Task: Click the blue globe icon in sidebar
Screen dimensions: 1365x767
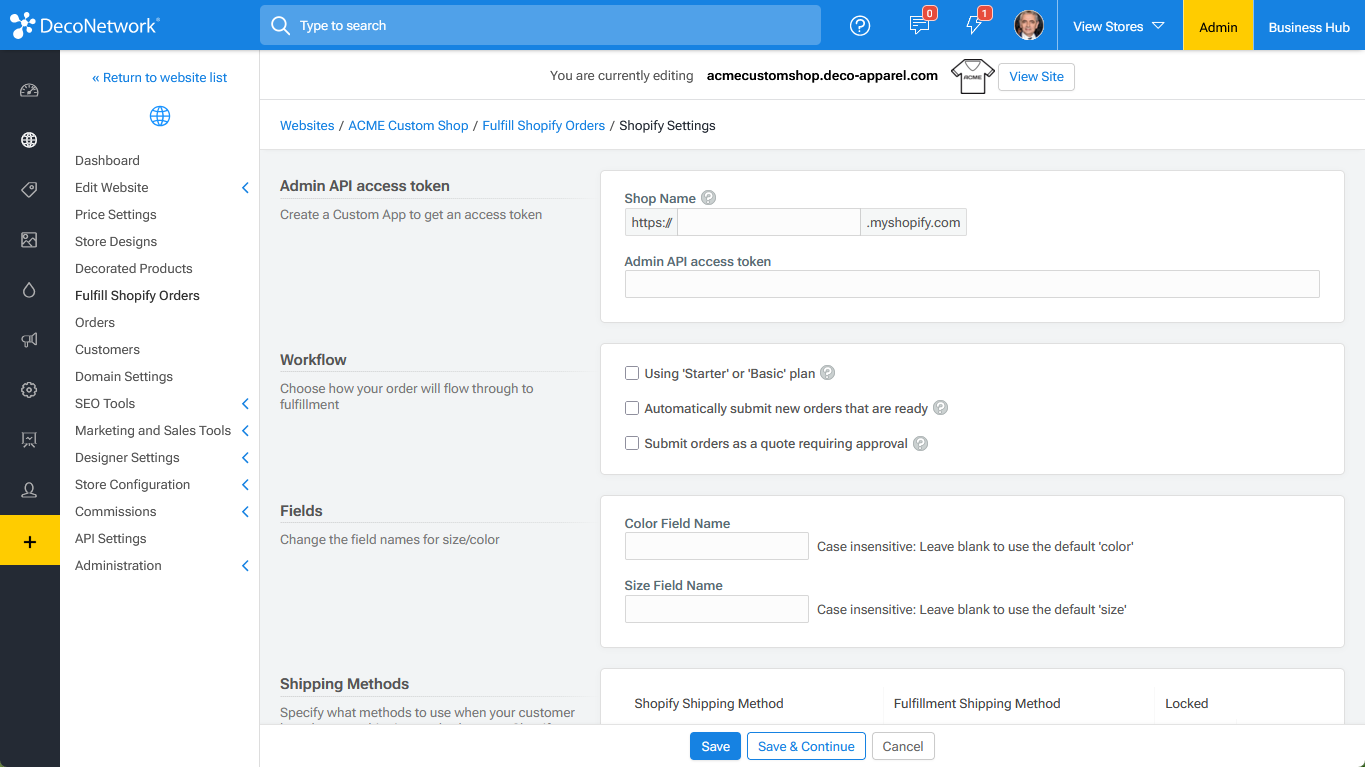Action: 160,116
